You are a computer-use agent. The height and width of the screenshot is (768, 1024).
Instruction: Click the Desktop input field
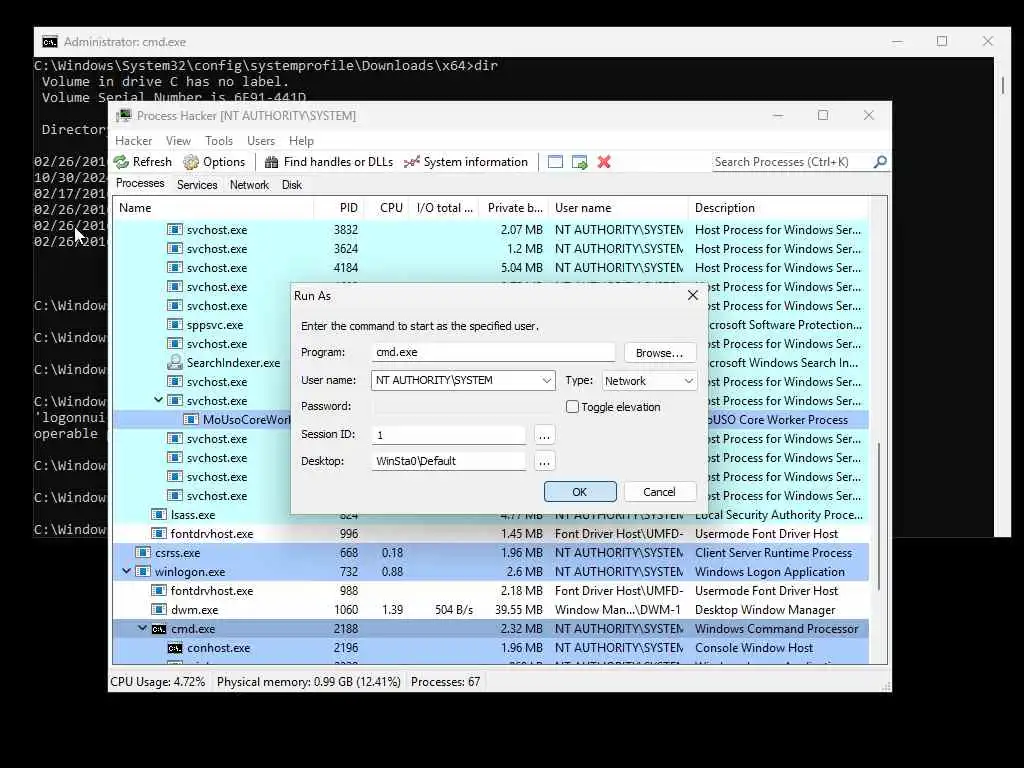(x=449, y=461)
